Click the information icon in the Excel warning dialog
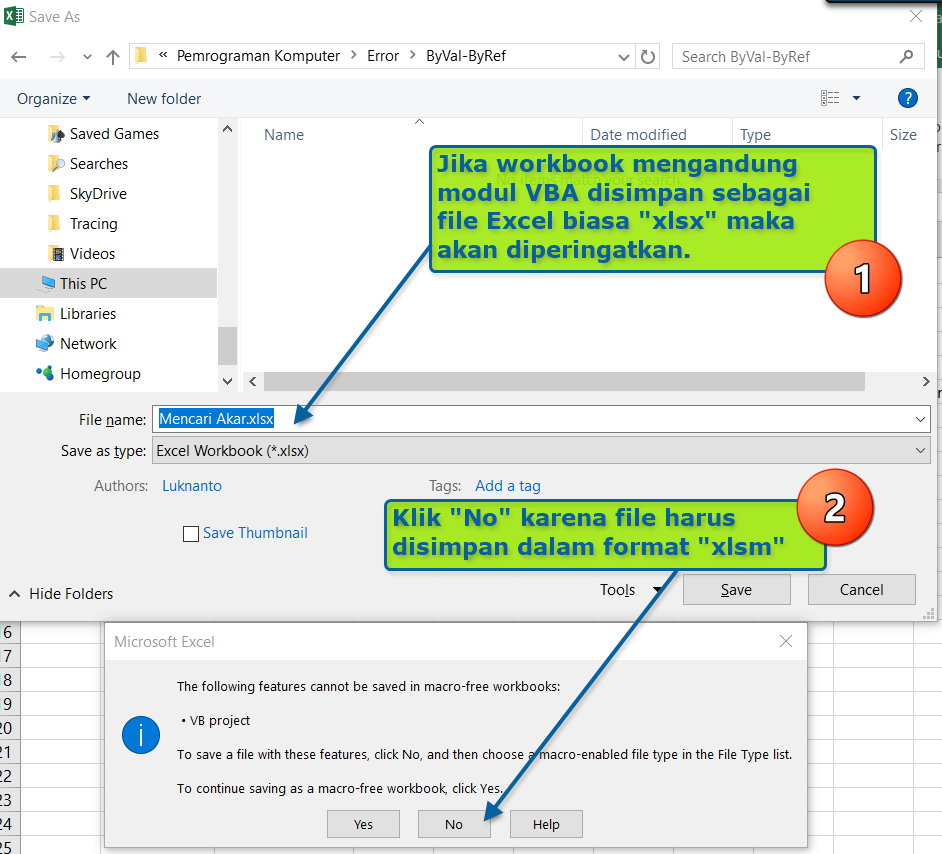The image size is (942, 854). [x=141, y=734]
